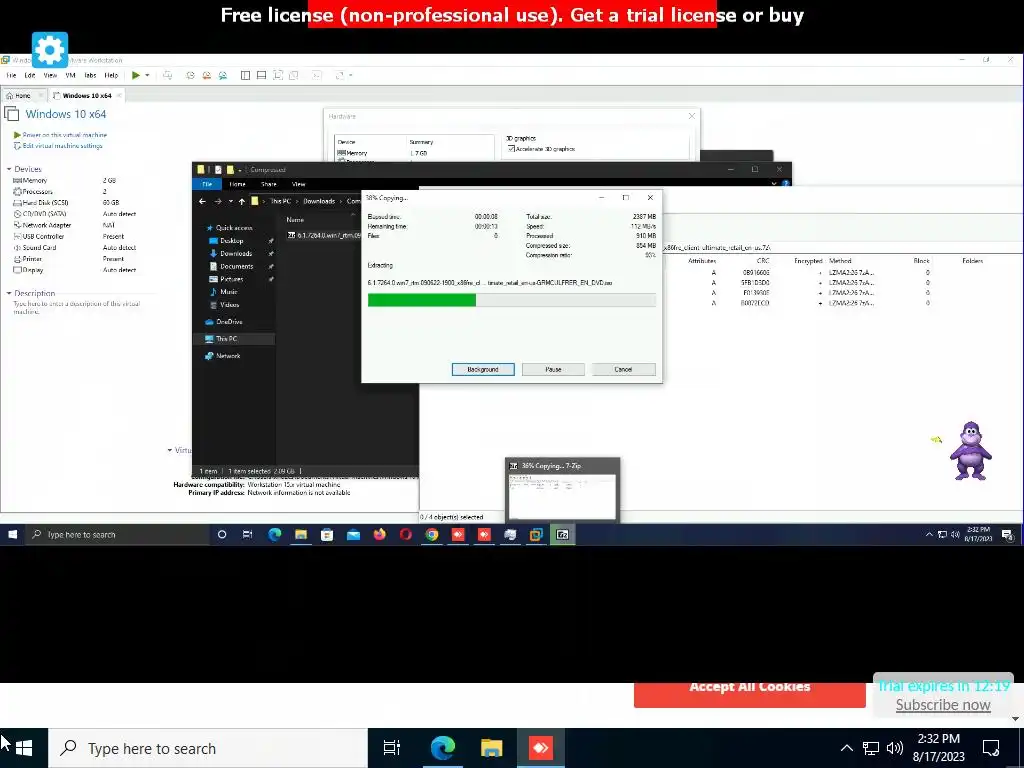Open the dropdown arrow beside VMware play button

[147, 76]
